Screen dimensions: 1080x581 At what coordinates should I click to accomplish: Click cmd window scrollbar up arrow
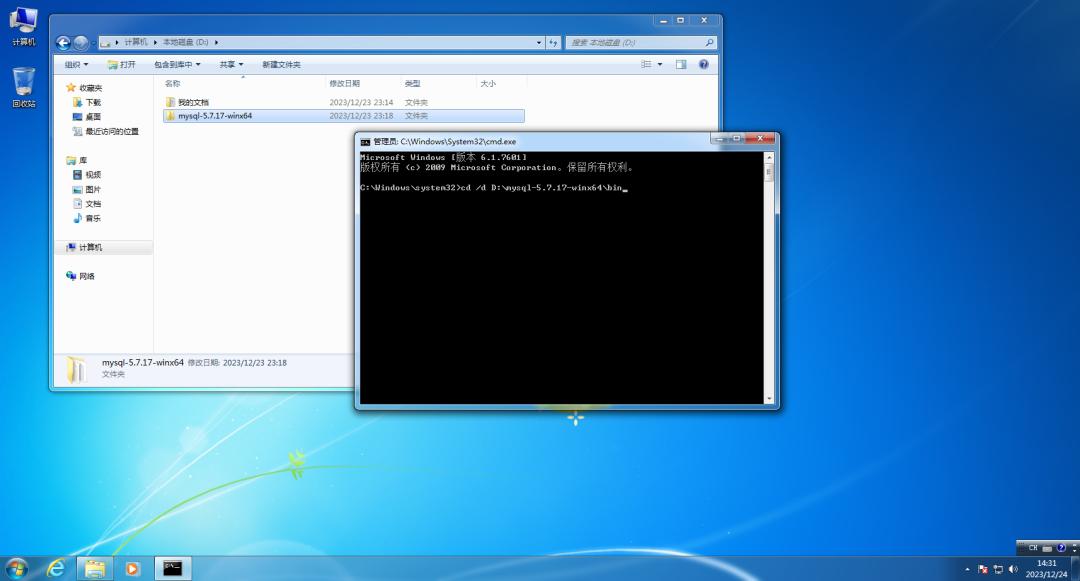tap(769, 158)
